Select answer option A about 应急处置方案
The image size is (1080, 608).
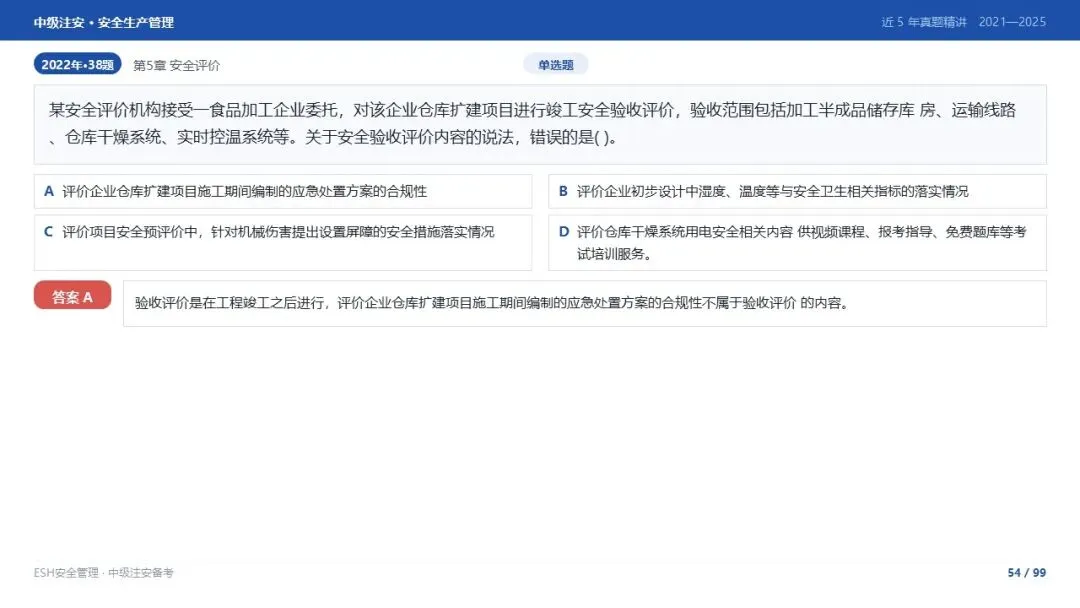(x=283, y=191)
